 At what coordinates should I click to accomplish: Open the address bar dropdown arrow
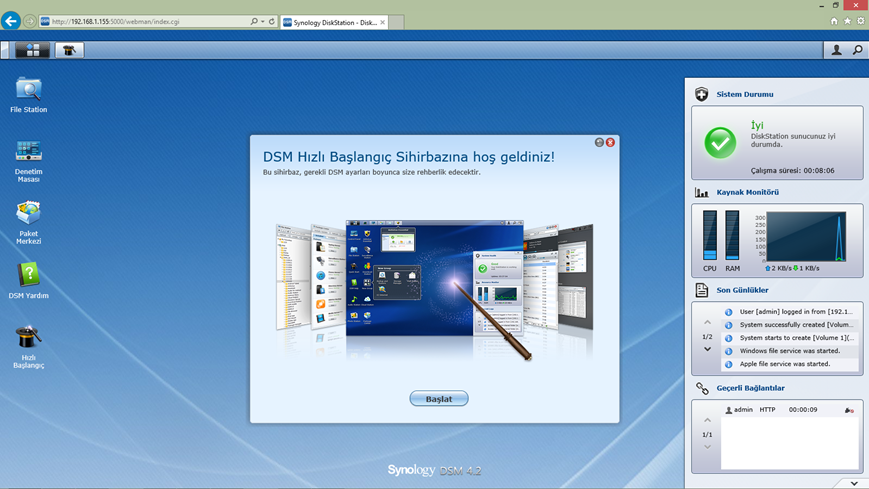tap(263, 22)
